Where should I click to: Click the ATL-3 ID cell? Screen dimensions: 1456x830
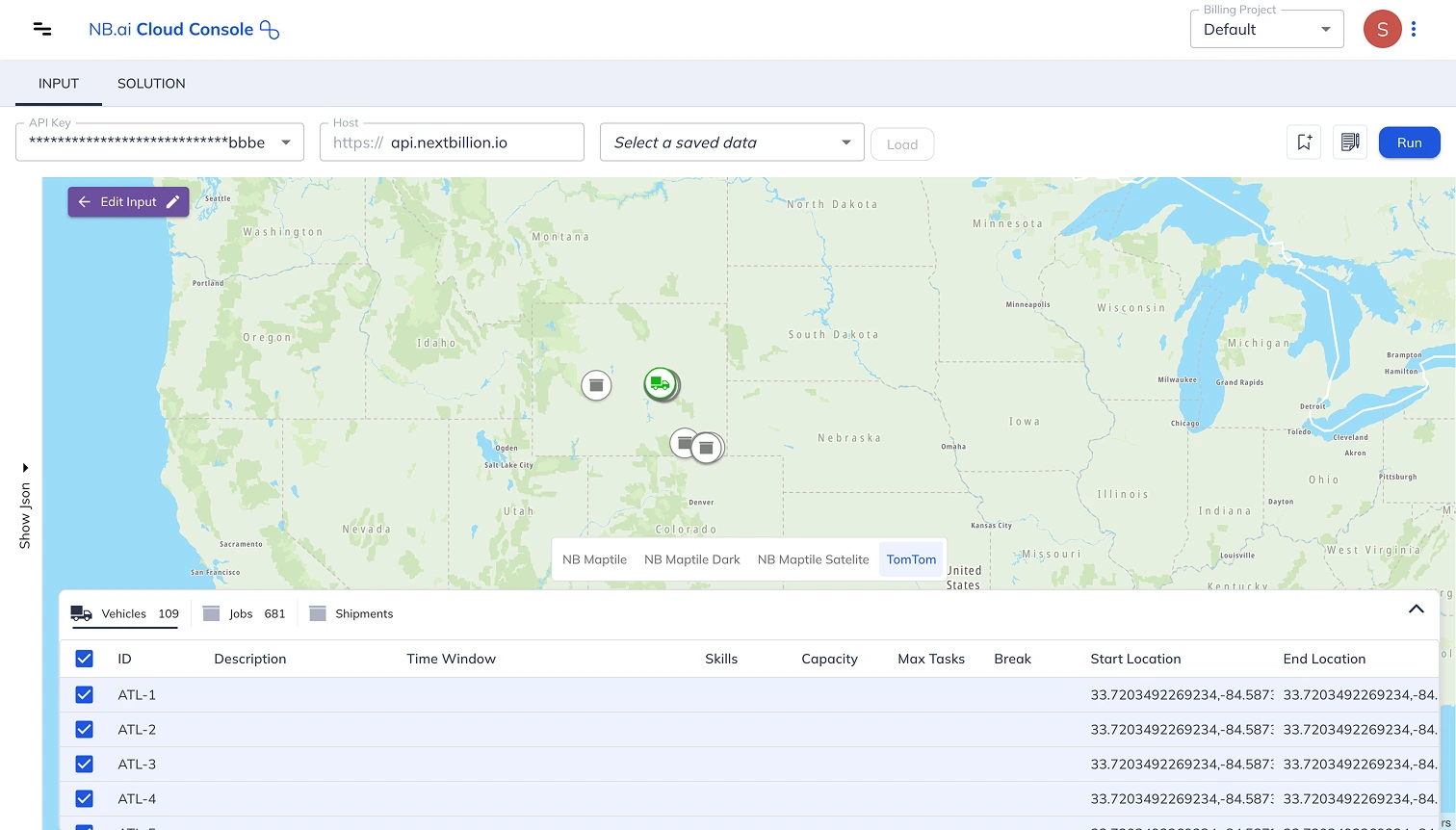(137, 764)
